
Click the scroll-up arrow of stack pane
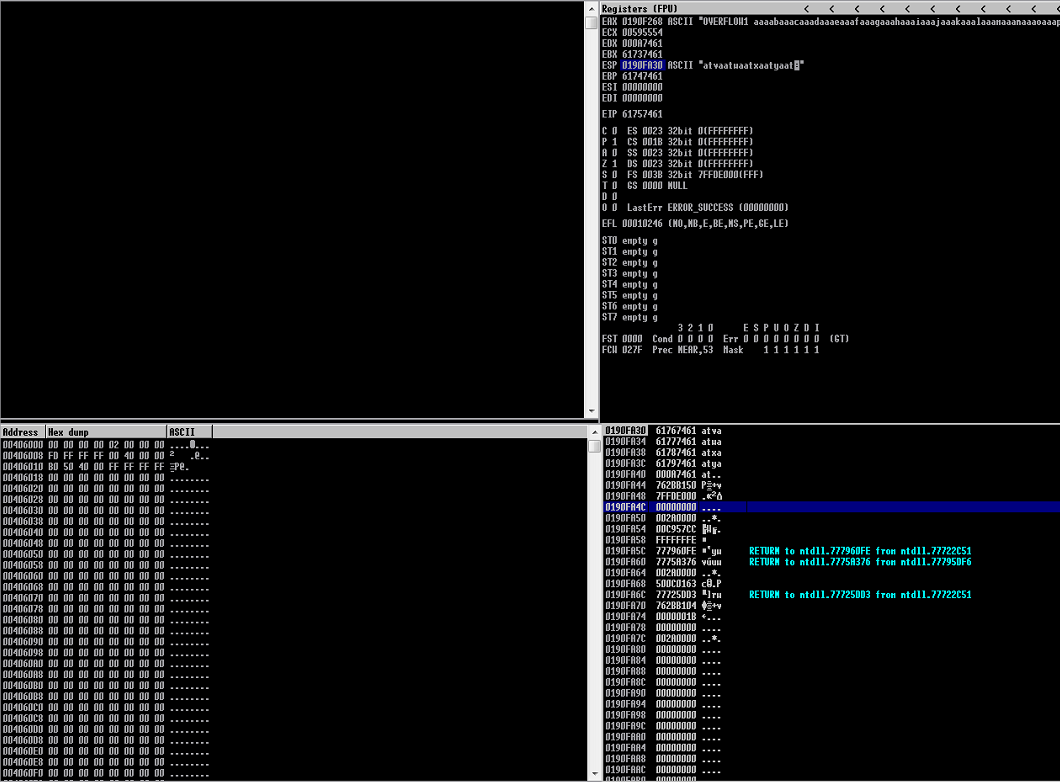pos(594,432)
